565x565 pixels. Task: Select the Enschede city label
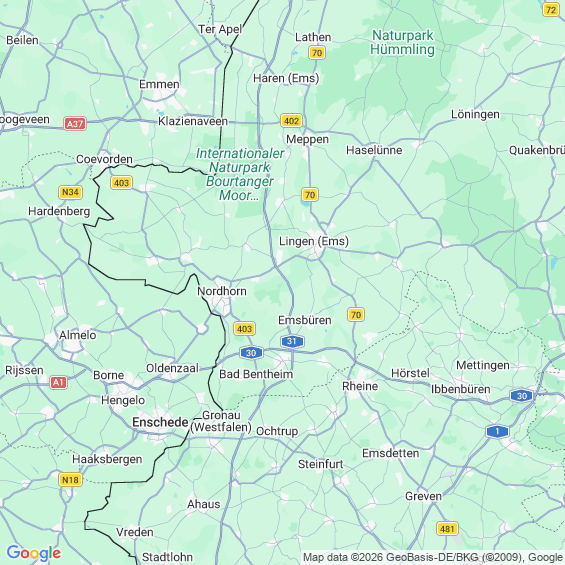point(160,422)
